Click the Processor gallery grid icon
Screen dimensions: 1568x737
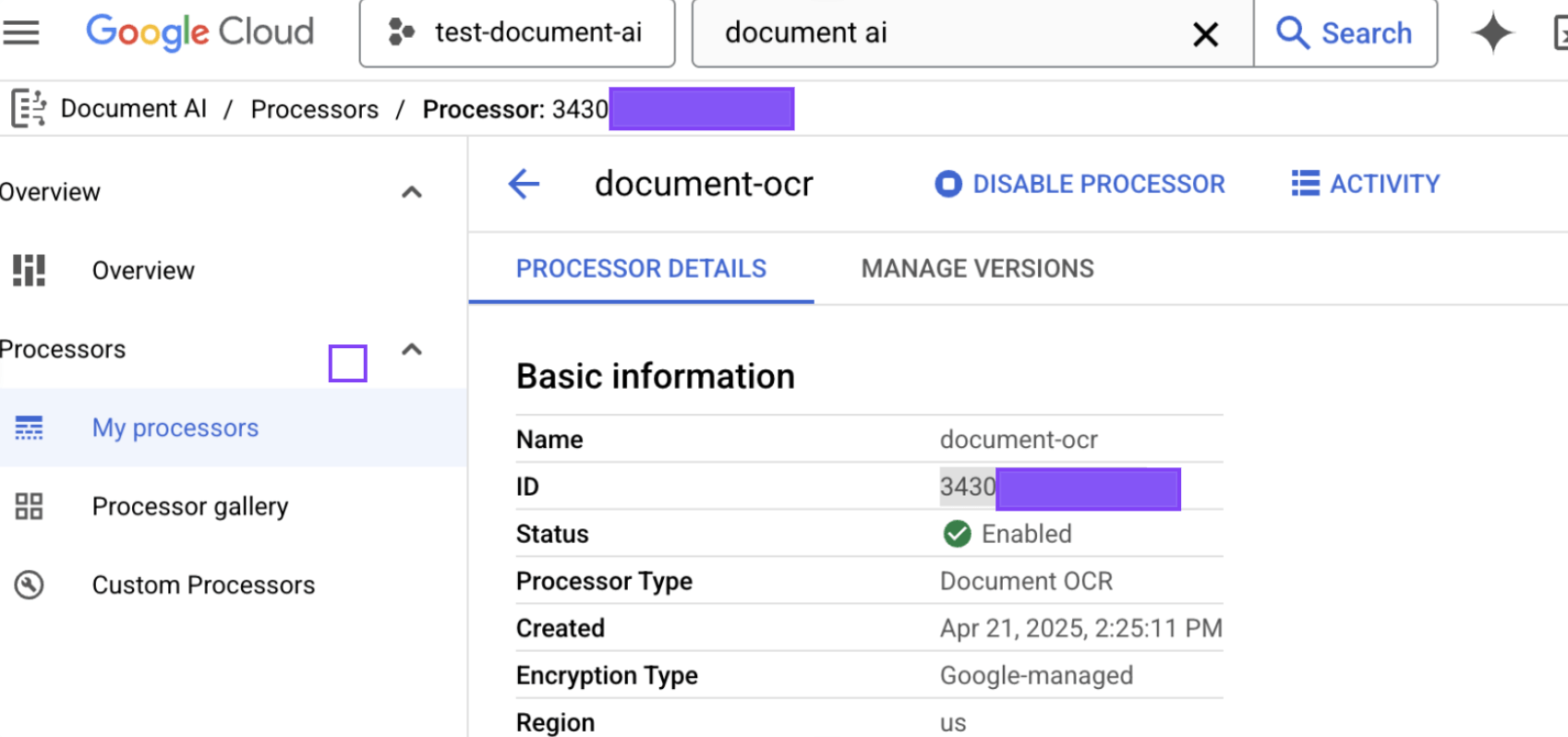[x=29, y=506]
